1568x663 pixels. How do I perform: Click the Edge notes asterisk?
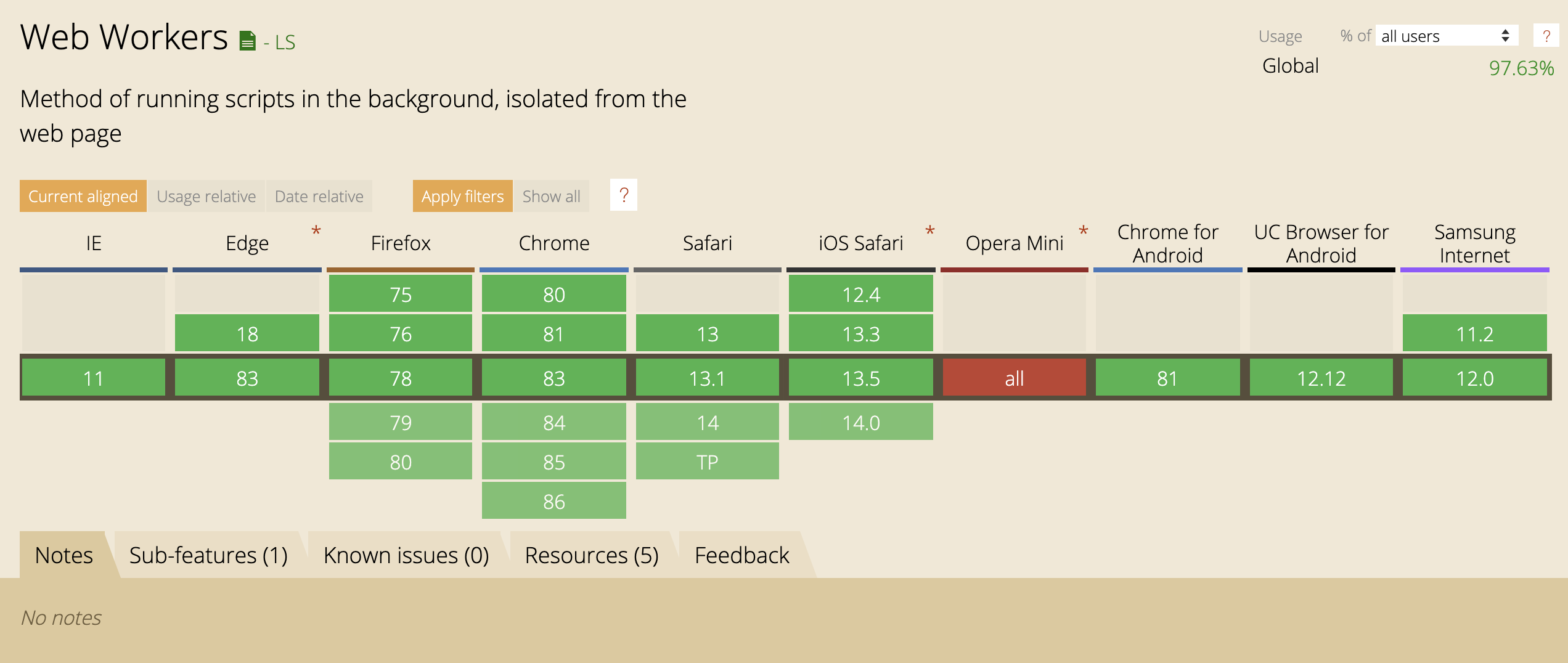click(316, 232)
